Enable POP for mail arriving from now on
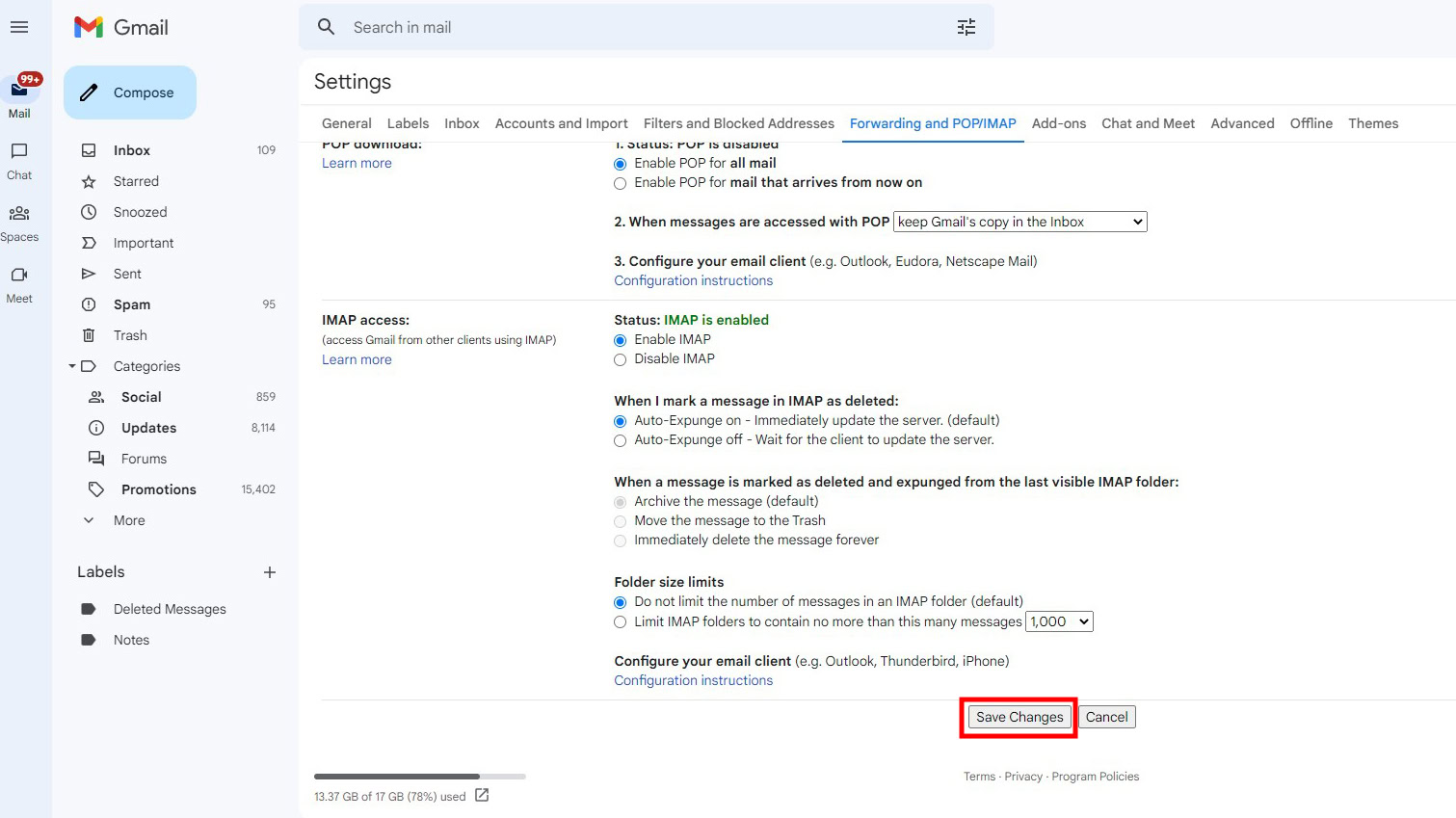Image resolution: width=1456 pixels, height=818 pixels. pos(621,183)
